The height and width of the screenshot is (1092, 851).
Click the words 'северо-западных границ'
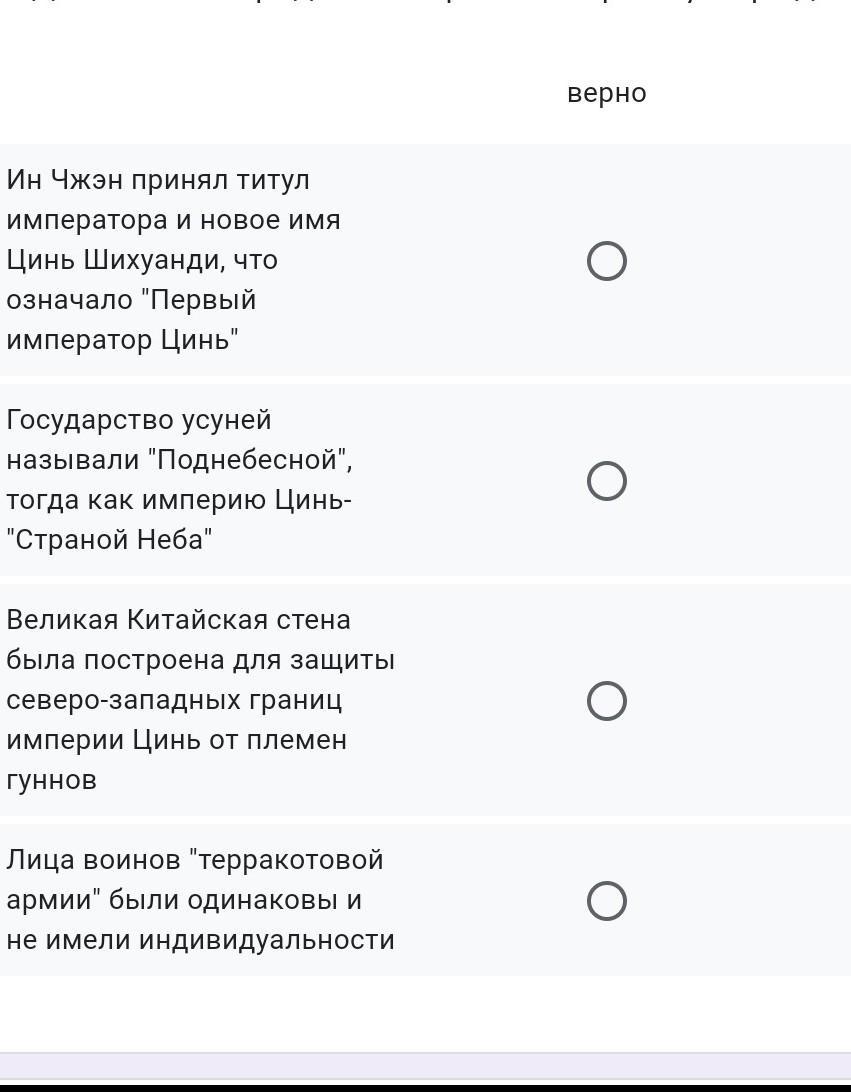tap(174, 700)
